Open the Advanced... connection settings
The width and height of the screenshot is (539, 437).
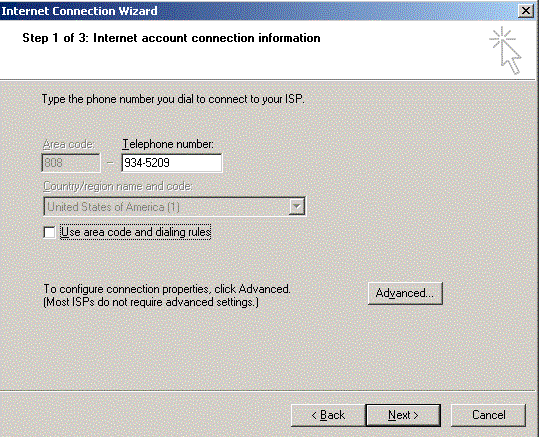[405, 293]
